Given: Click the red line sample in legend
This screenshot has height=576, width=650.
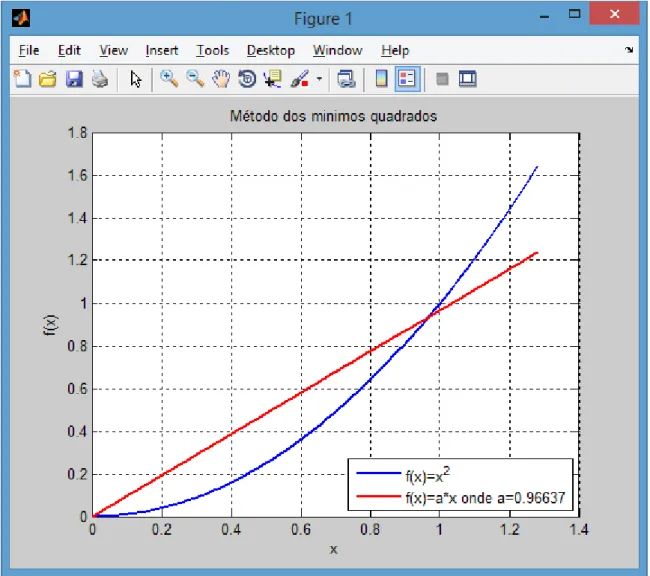Looking at the screenshot, I should pyautogui.click(x=378, y=496).
